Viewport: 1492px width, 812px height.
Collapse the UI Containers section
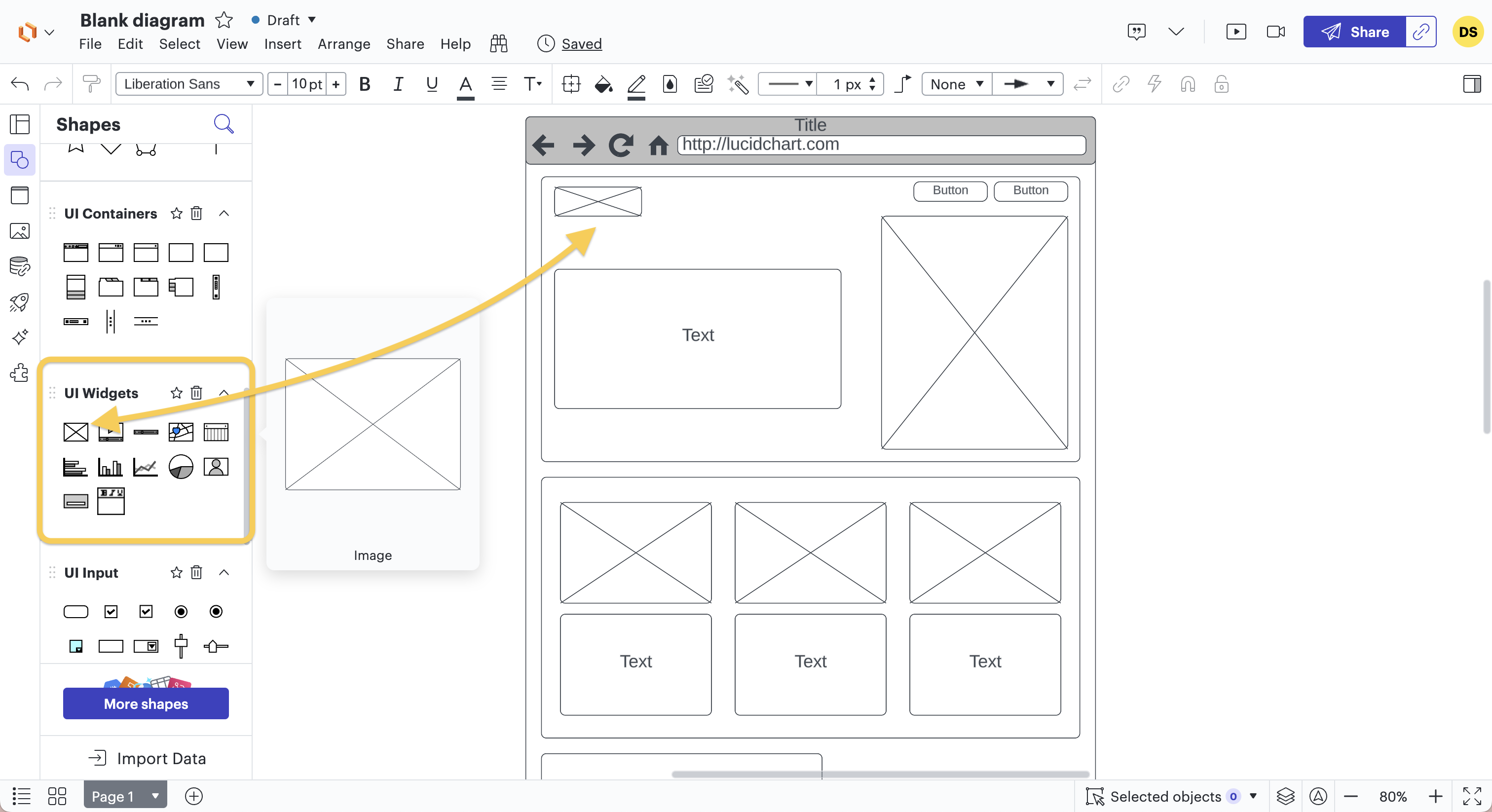tap(225, 213)
